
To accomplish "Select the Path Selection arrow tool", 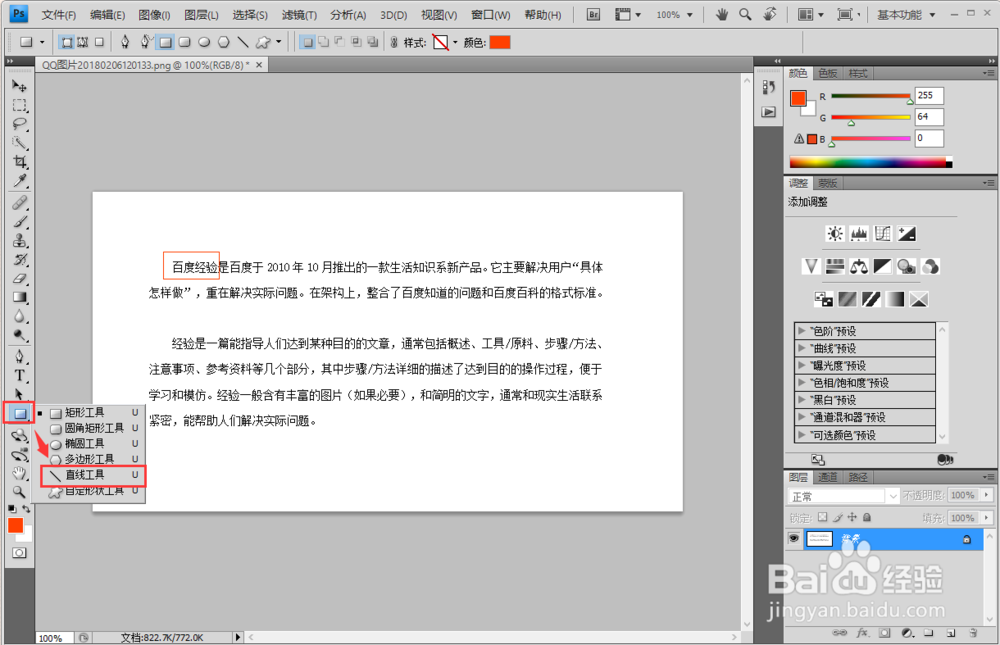I will point(19,394).
